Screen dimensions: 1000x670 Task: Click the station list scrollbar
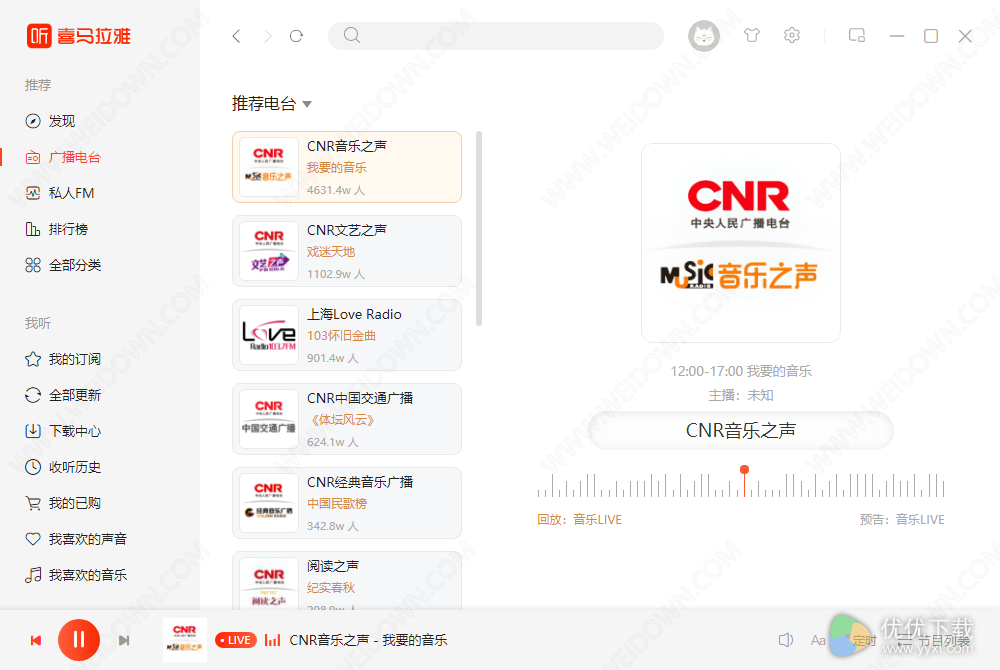[x=479, y=228]
